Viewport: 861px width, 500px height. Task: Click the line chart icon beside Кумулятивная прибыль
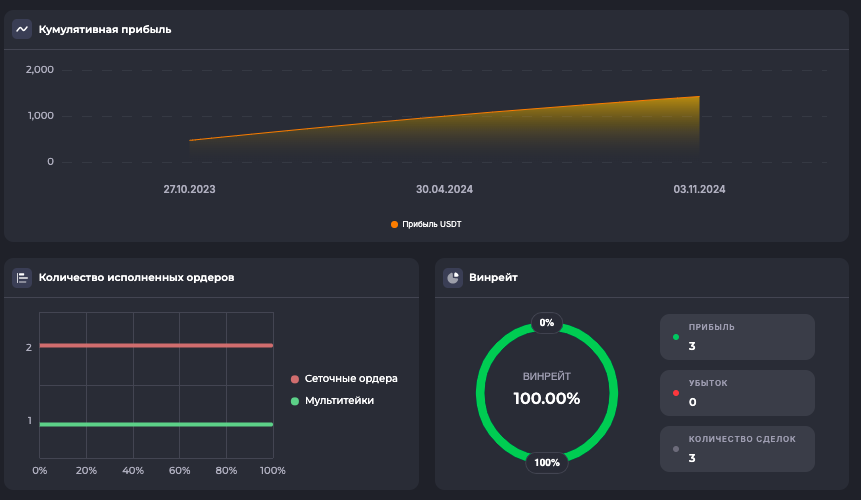point(22,29)
